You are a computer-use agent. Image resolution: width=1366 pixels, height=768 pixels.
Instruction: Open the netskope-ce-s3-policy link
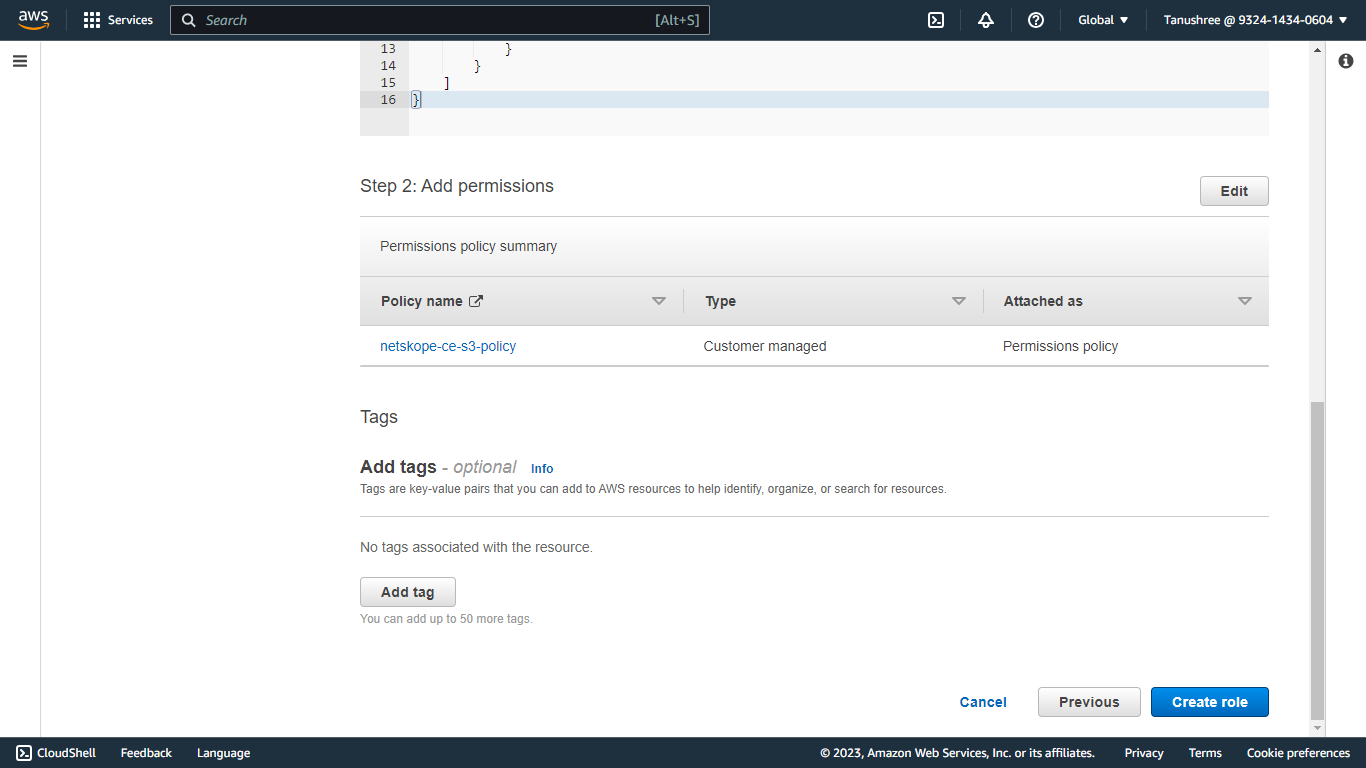point(448,346)
